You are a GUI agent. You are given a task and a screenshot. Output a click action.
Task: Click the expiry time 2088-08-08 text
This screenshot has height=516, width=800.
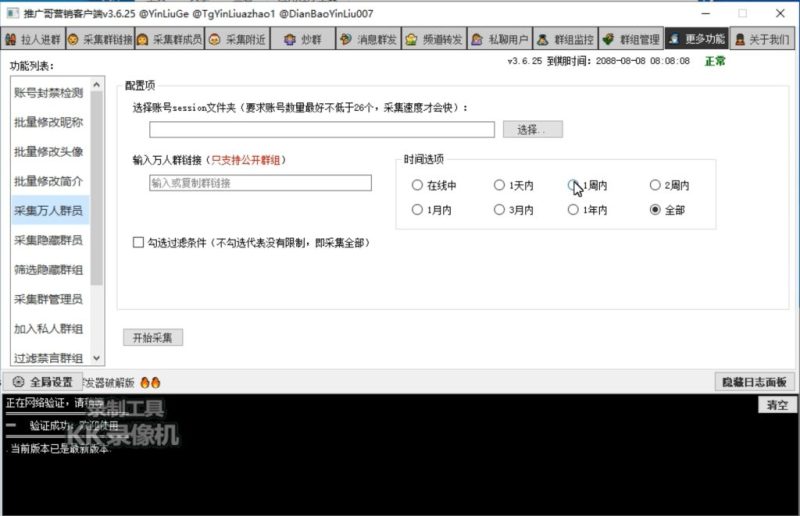pyautogui.click(x=642, y=61)
